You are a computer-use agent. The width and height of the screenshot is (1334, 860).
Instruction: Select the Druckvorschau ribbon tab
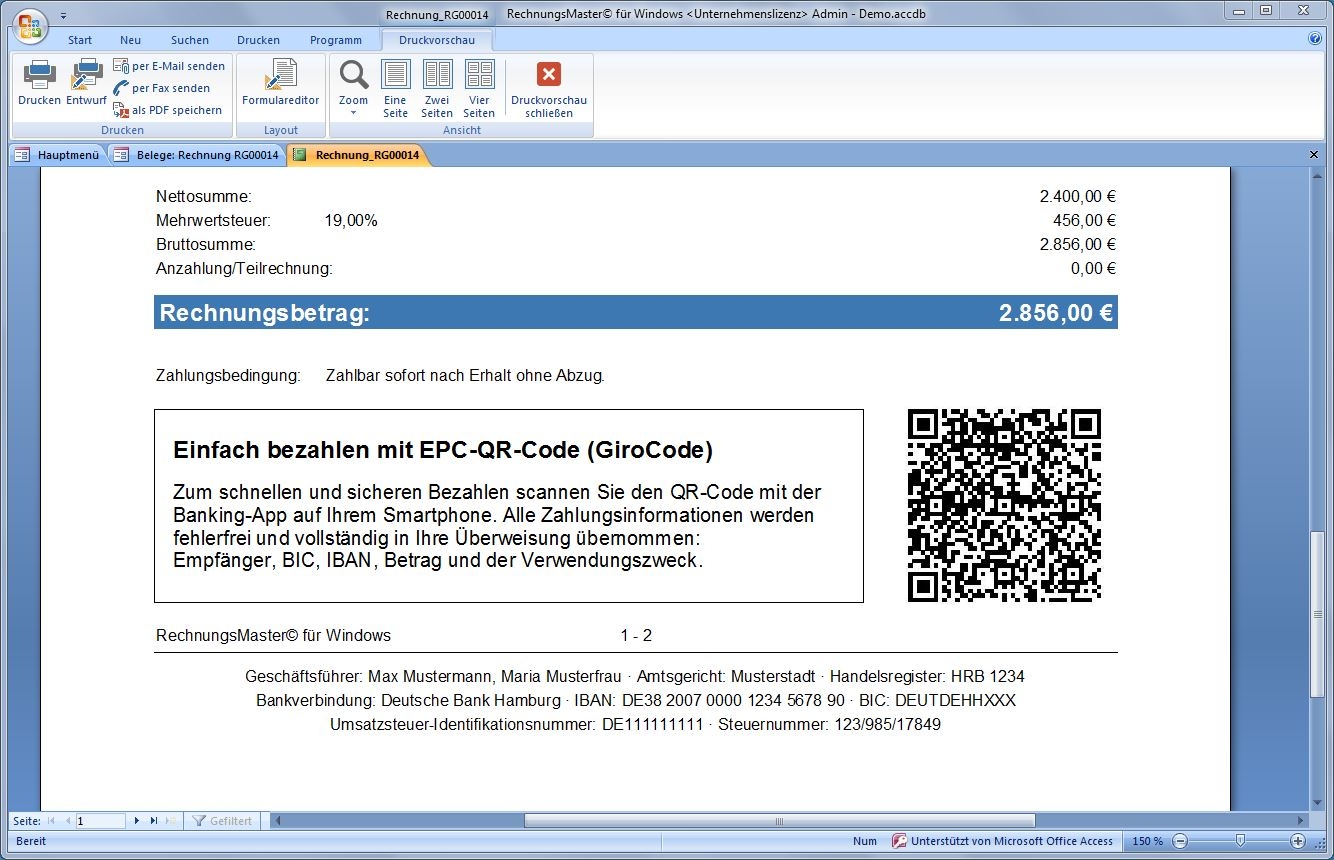coord(436,40)
